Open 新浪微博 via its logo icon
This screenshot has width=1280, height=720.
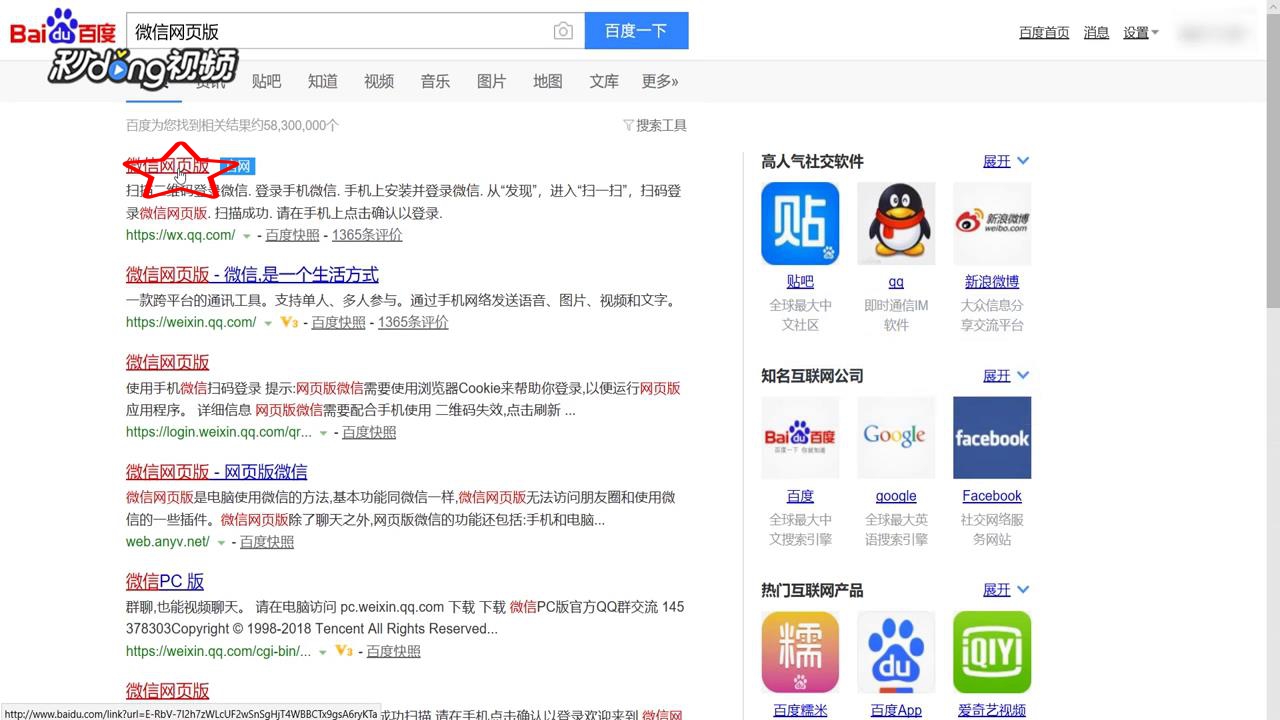tap(991, 222)
